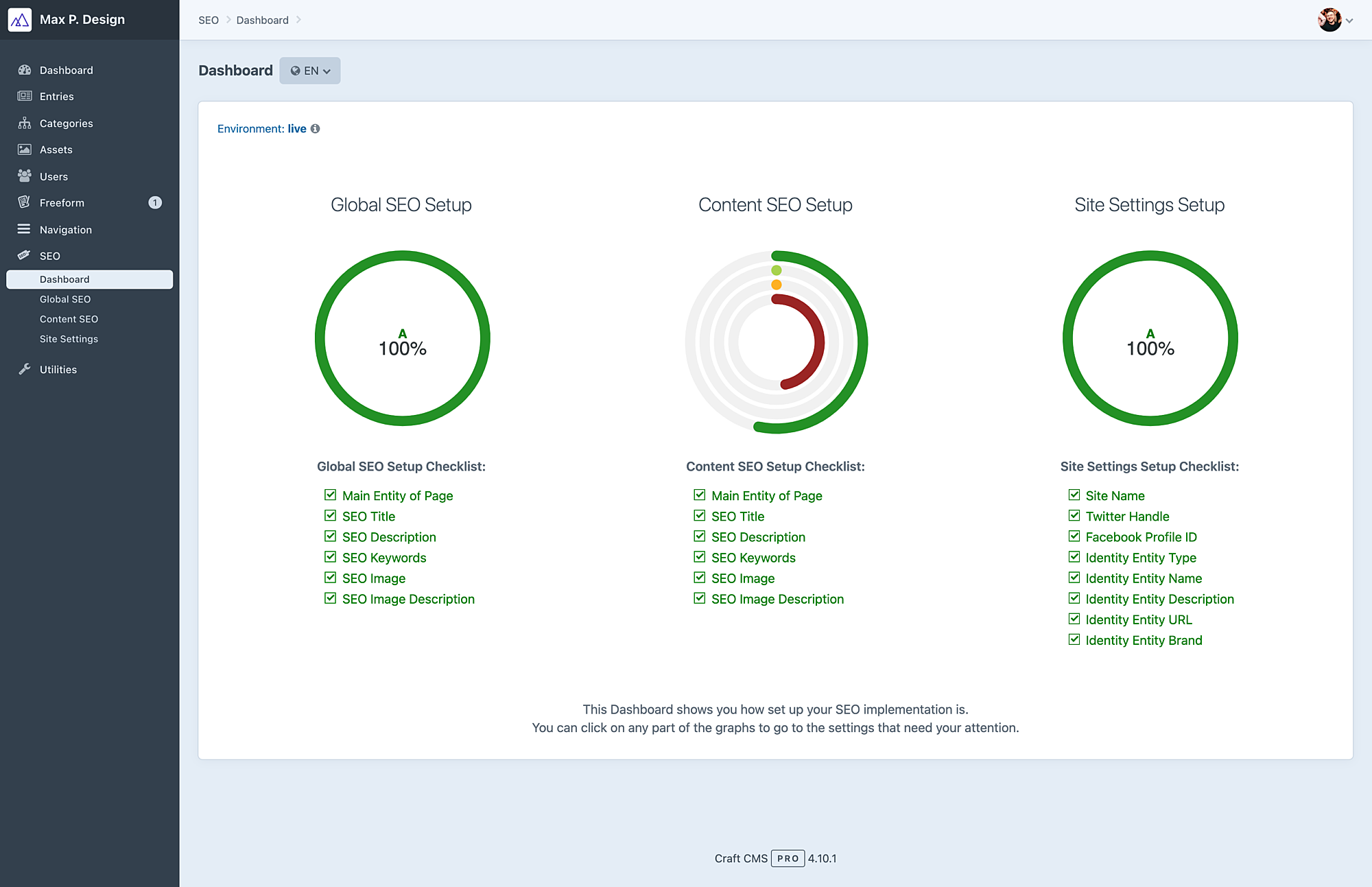Open the Users section icon
Image resolution: width=1372 pixels, height=887 pixels.
(x=25, y=176)
